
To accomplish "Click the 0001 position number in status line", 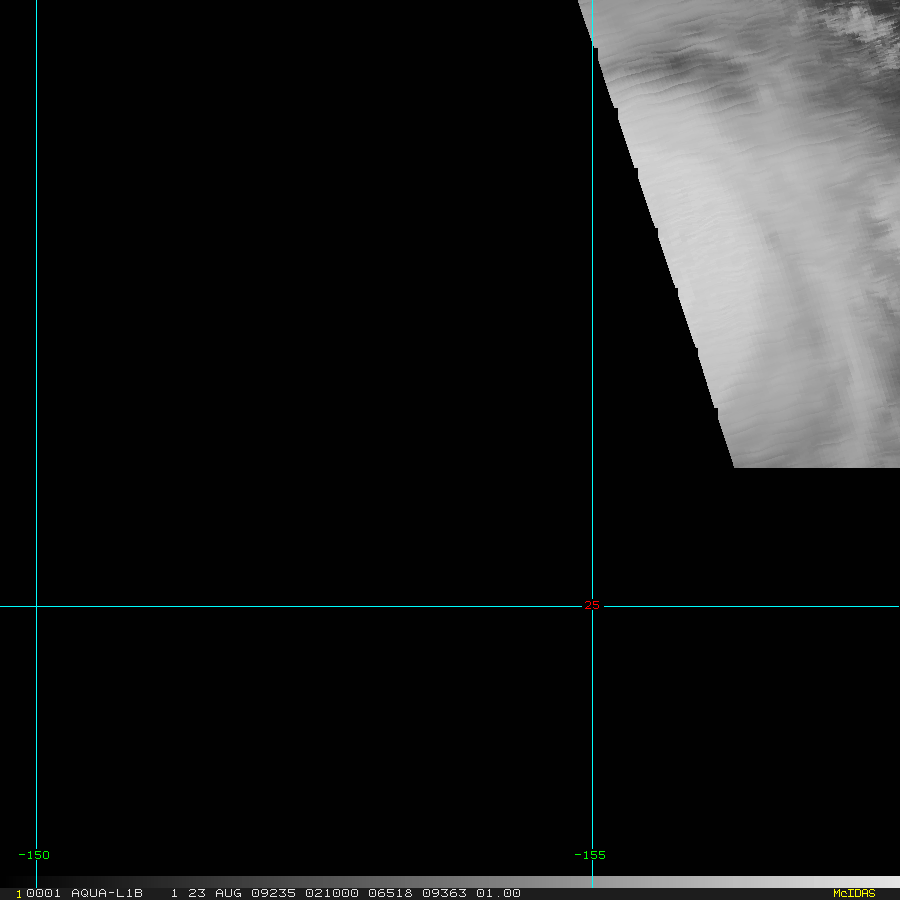I will 44,893.
